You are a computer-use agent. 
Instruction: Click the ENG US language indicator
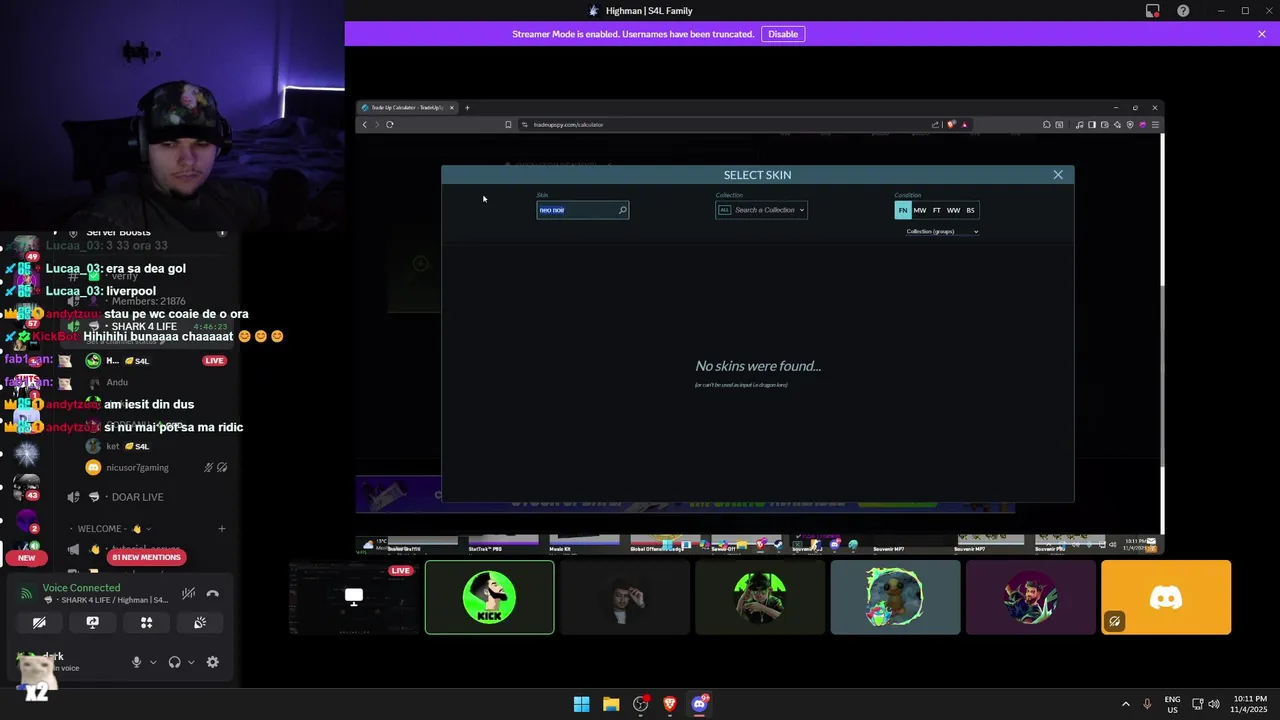pyautogui.click(x=1172, y=704)
